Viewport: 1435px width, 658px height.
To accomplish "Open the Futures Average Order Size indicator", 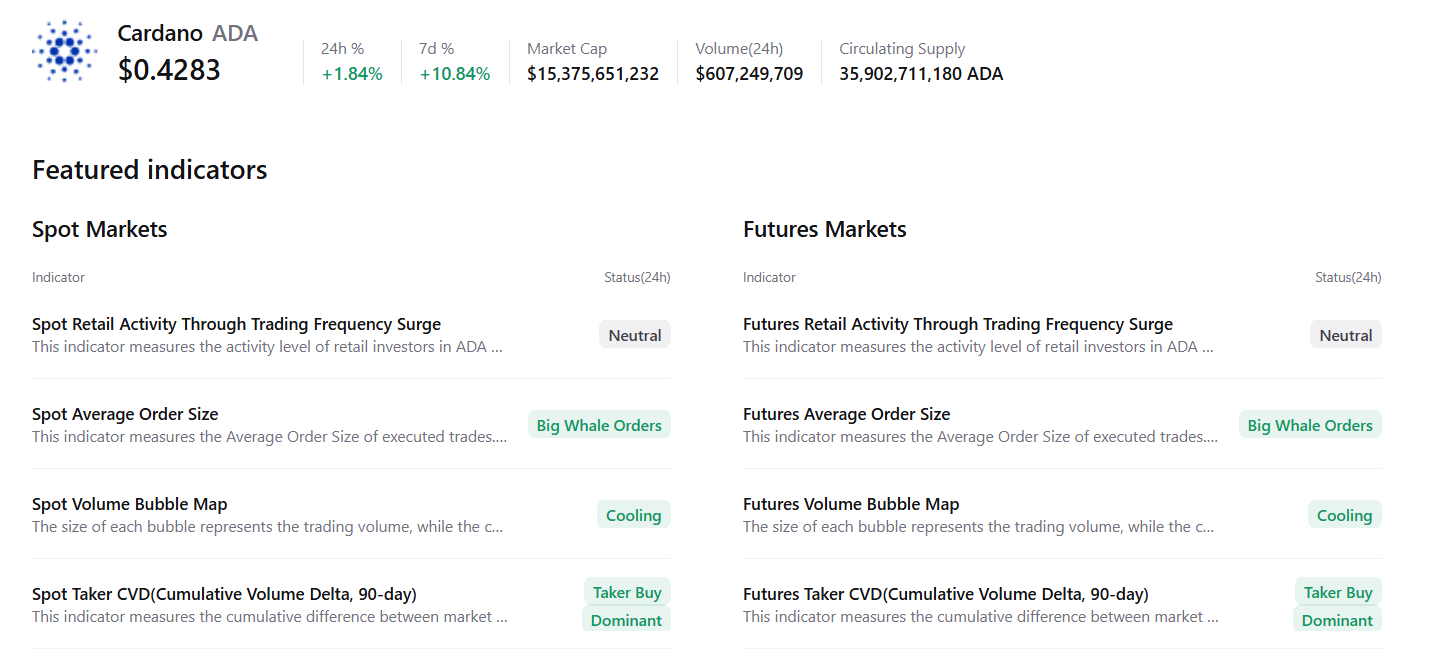I will tap(846, 414).
